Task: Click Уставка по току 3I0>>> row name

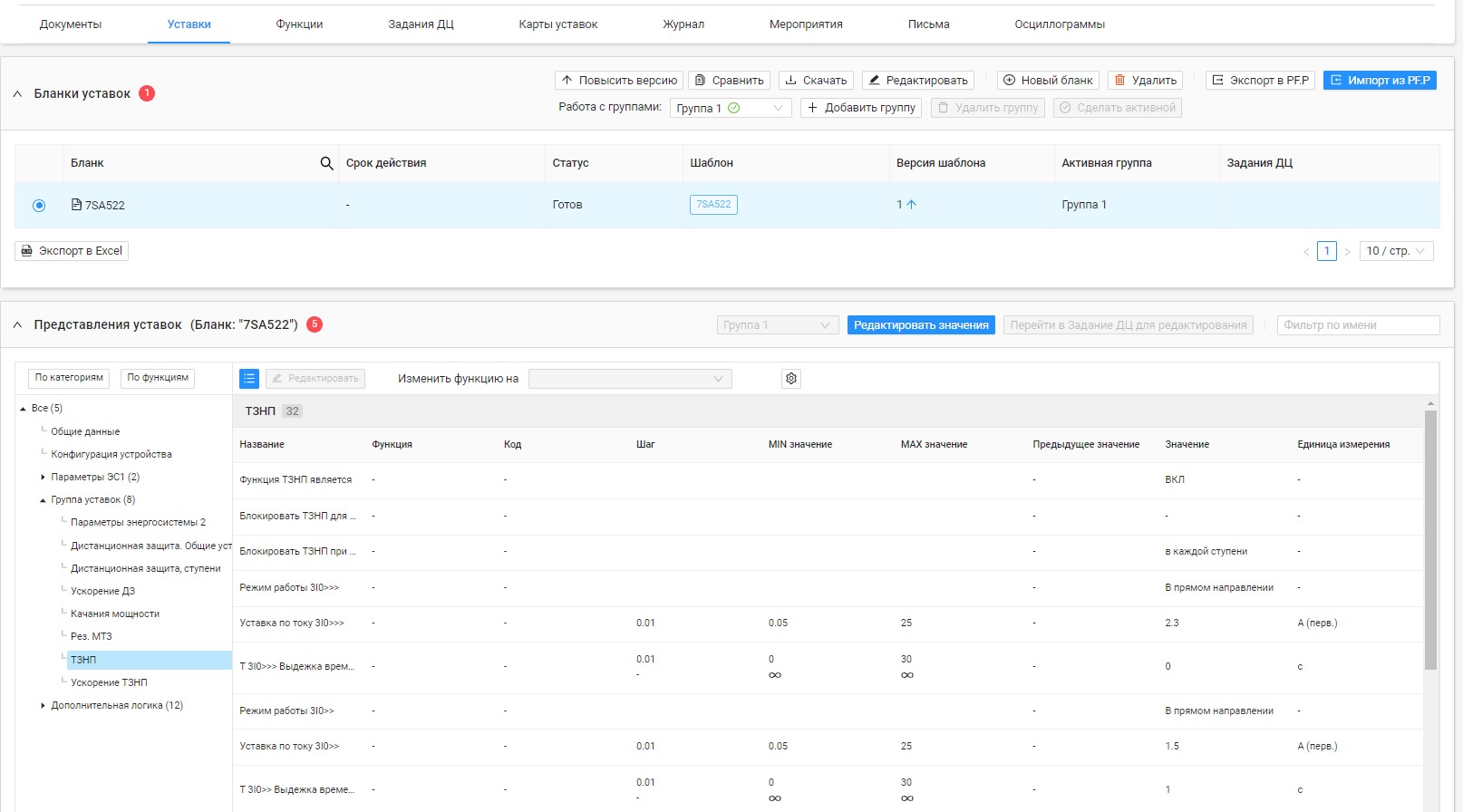Action: (x=292, y=623)
